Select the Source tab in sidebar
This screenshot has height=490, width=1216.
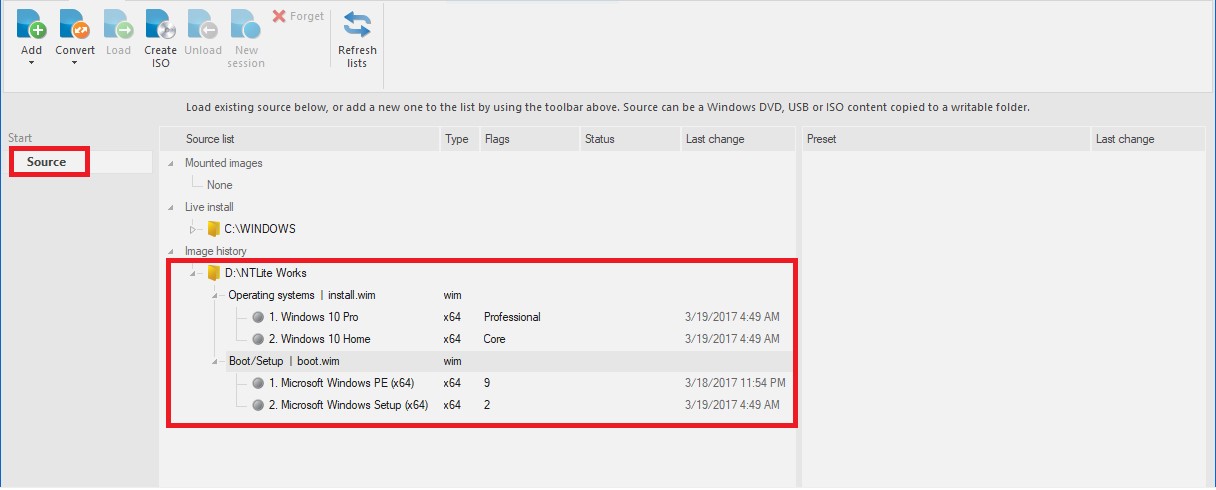(x=48, y=162)
